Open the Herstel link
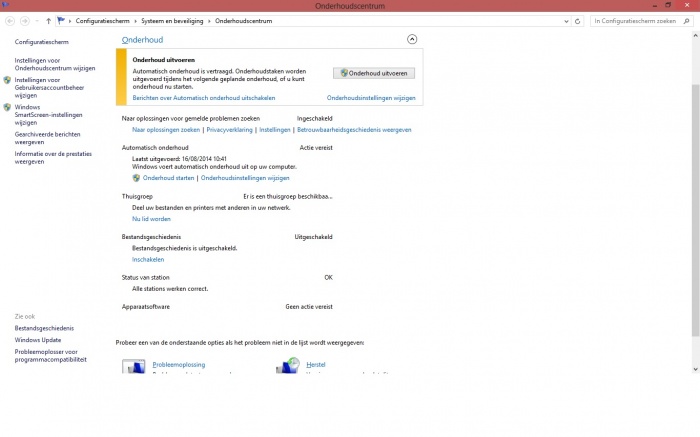Screen dimensions: 700x437 coord(316,365)
